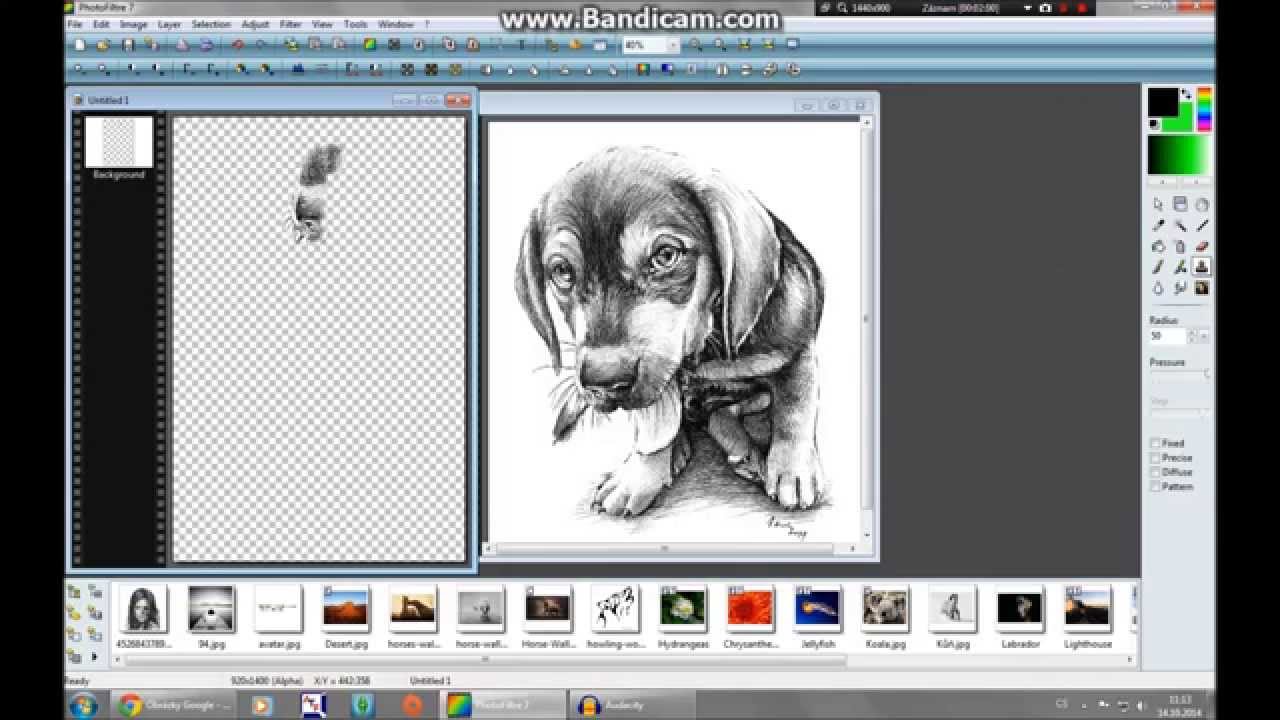Create a new image via New icon
The image size is (1280, 720).
(79, 45)
